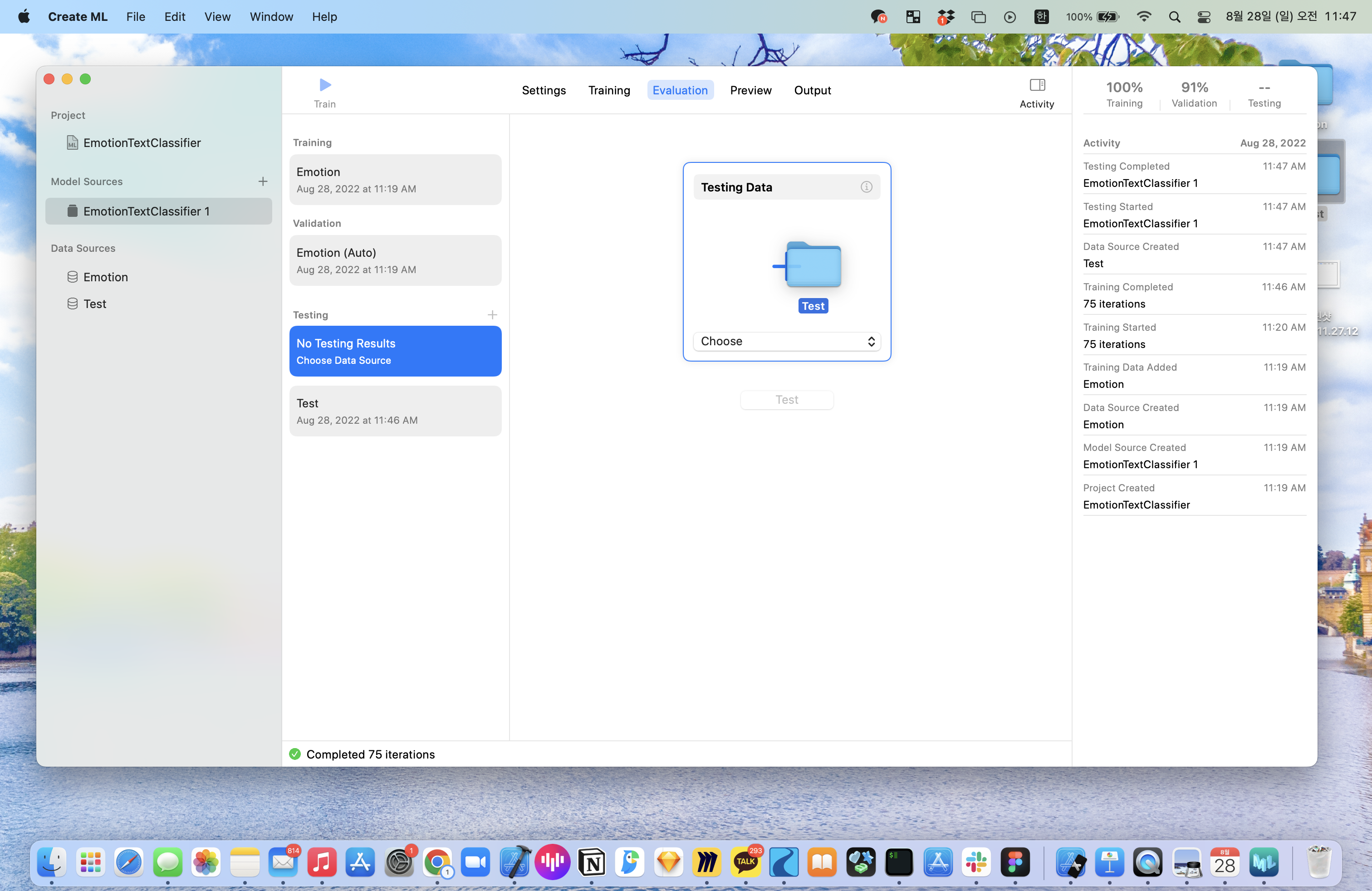Open Figma from the Dock
The width and height of the screenshot is (1372, 891).
(1015, 862)
